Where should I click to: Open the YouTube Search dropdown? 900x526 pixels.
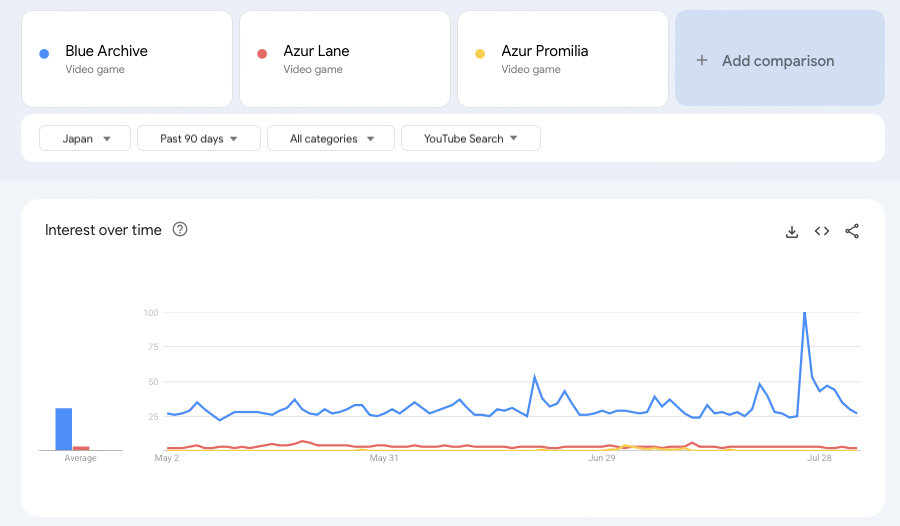point(471,138)
